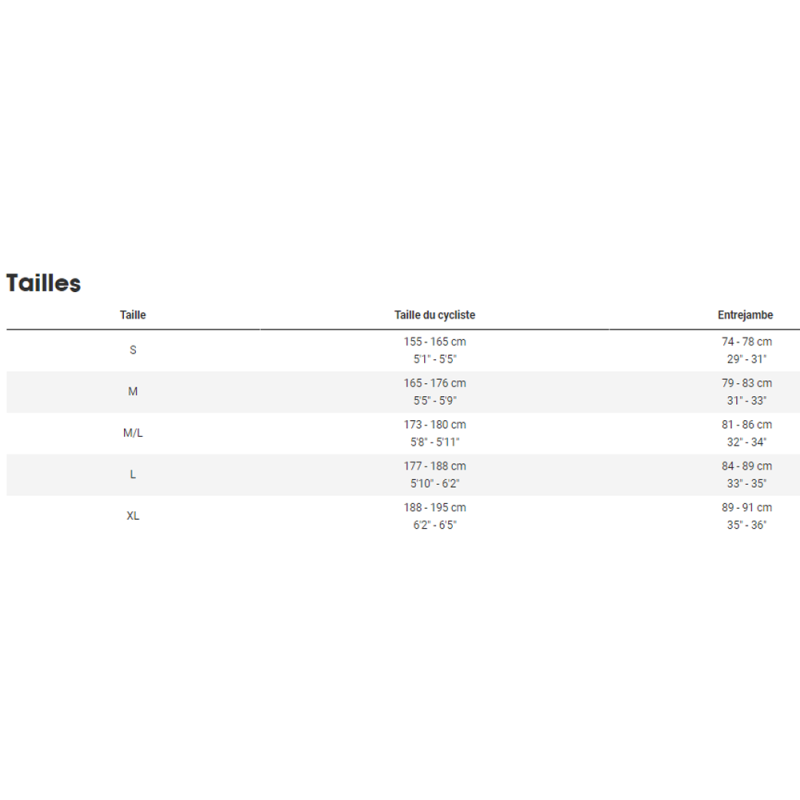This screenshot has width=800, height=800.
Task: Click the 74 - 78 cm inseam value
Action: [x=746, y=342]
